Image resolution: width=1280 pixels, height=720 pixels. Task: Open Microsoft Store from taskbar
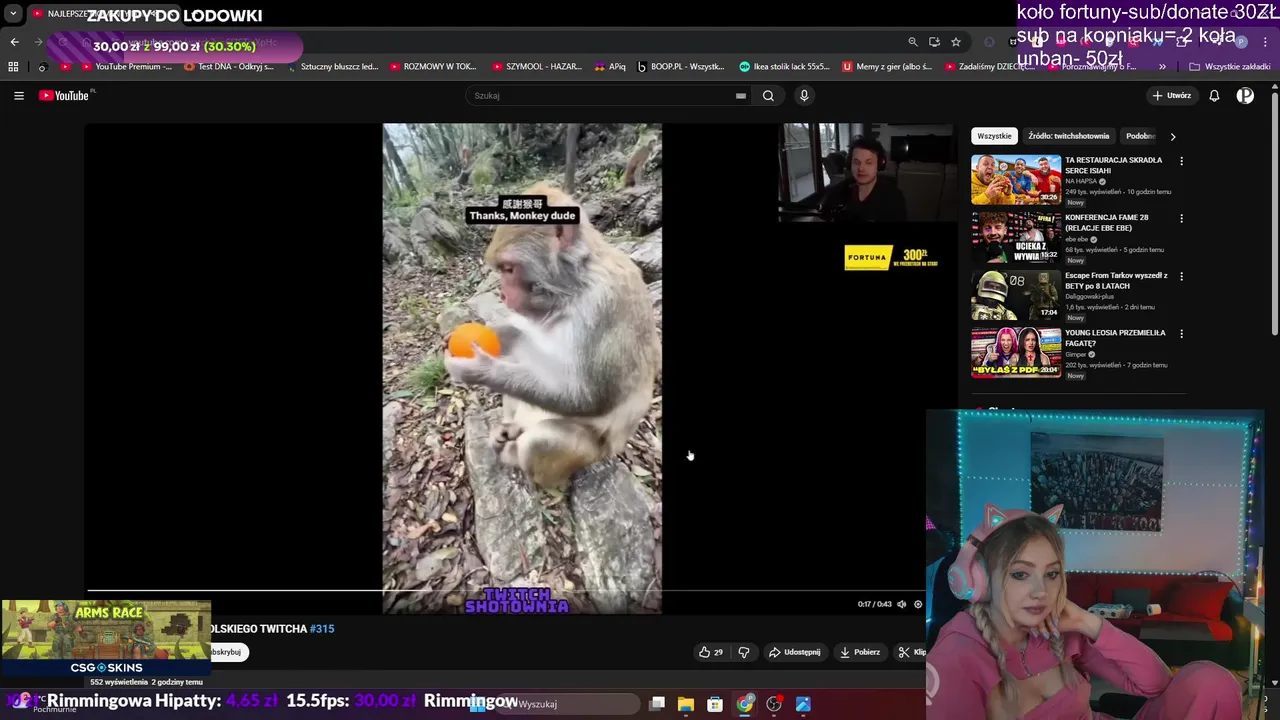point(715,704)
